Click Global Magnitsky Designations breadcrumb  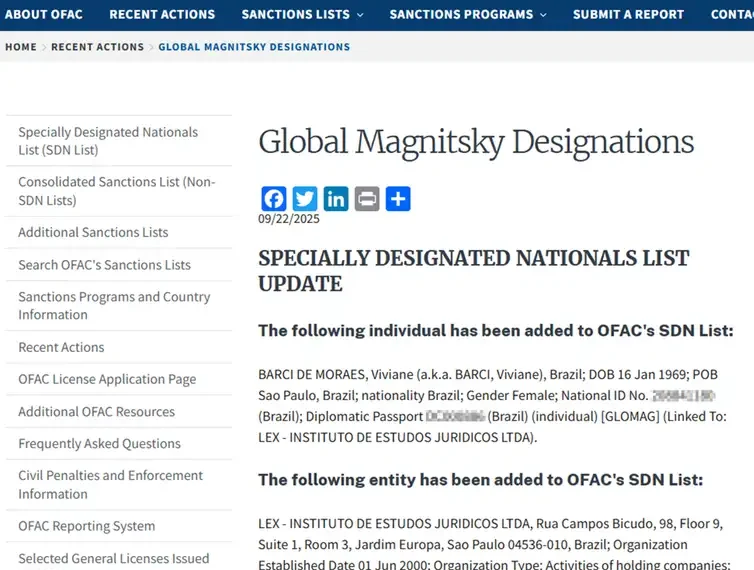pyautogui.click(x=254, y=47)
